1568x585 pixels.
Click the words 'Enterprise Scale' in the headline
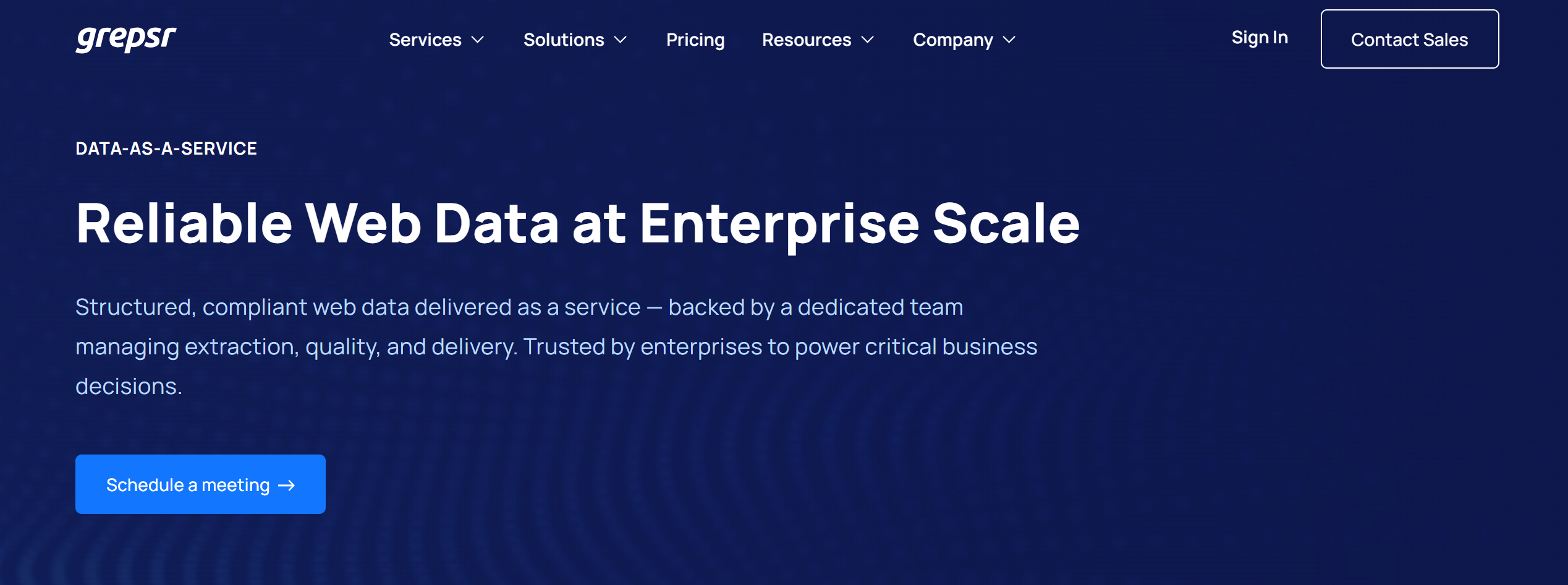859,224
